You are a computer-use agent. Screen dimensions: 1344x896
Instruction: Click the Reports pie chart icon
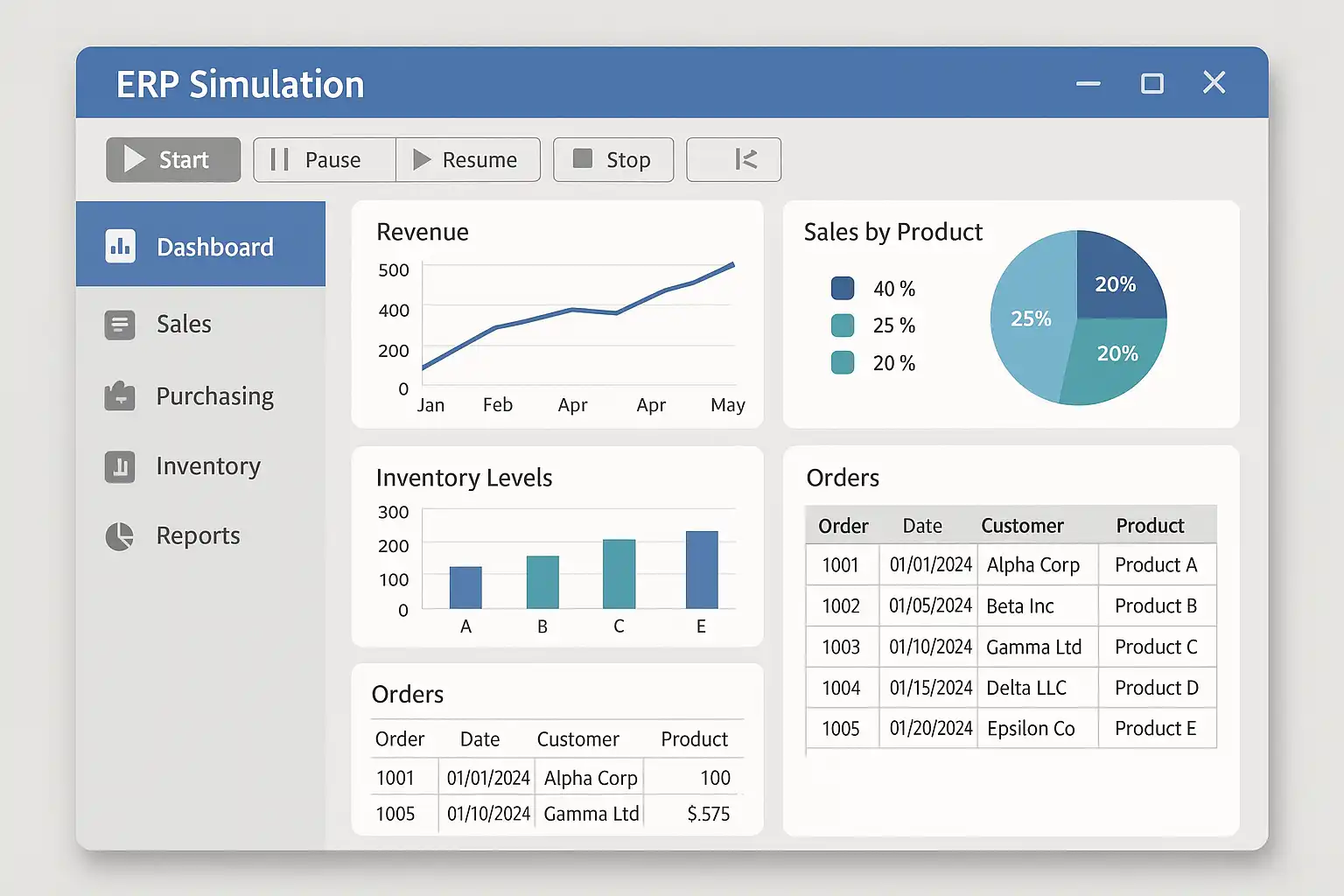click(120, 535)
